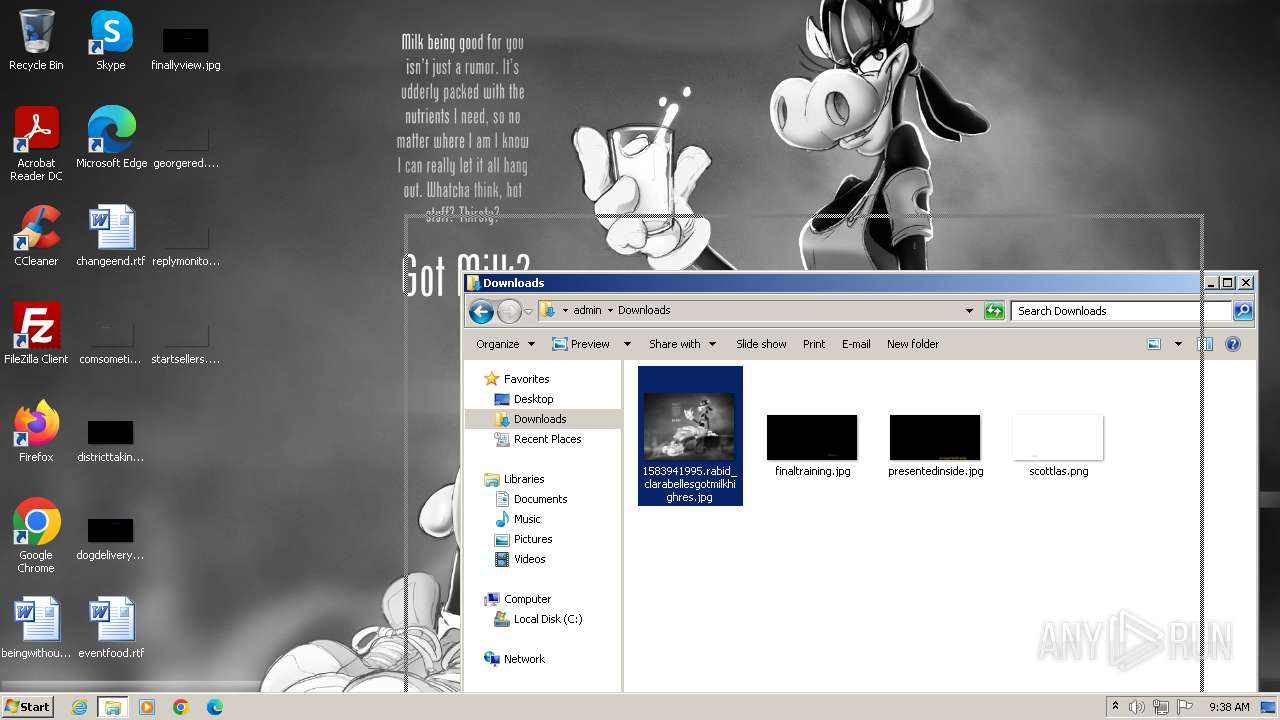Refresh the Downloads folder view
The image size is (1280, 720).
click(x=994, y=311)
